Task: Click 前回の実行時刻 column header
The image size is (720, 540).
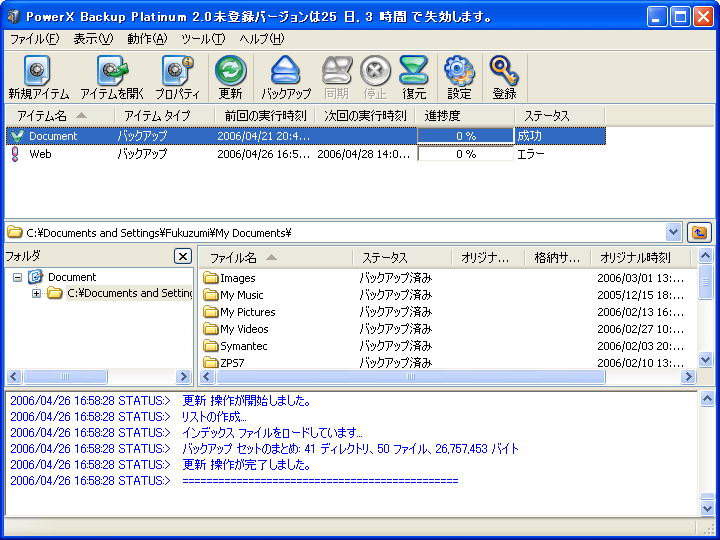Action: pos(264,116)
